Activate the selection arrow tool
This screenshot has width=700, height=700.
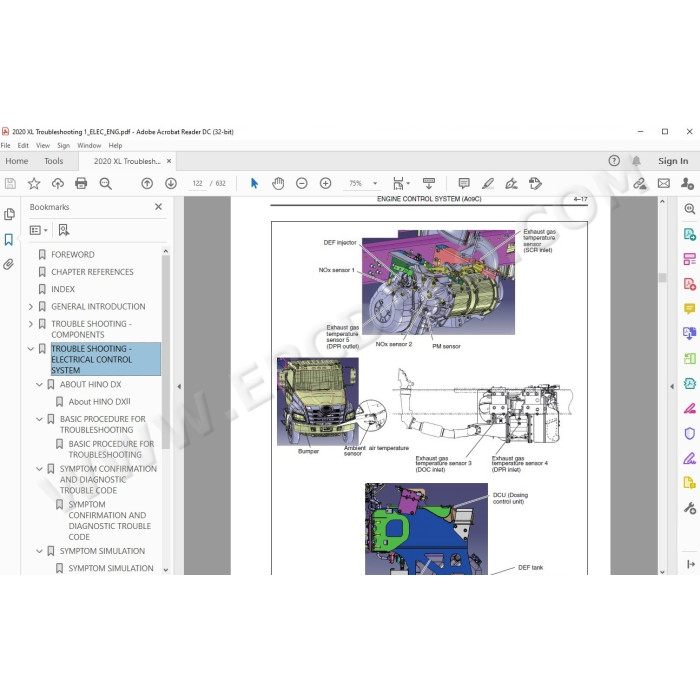point(254,183)
